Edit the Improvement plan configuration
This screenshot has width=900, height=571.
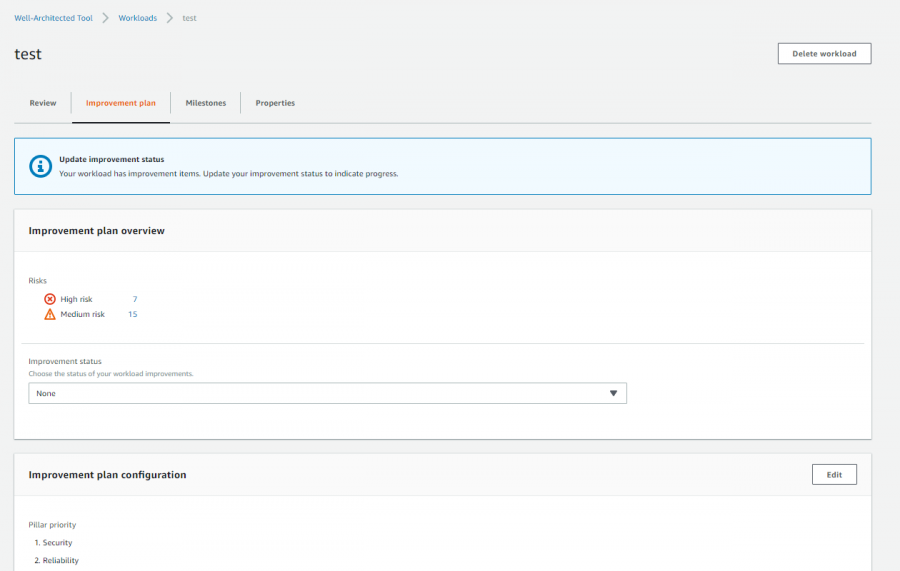click(834, 475)
